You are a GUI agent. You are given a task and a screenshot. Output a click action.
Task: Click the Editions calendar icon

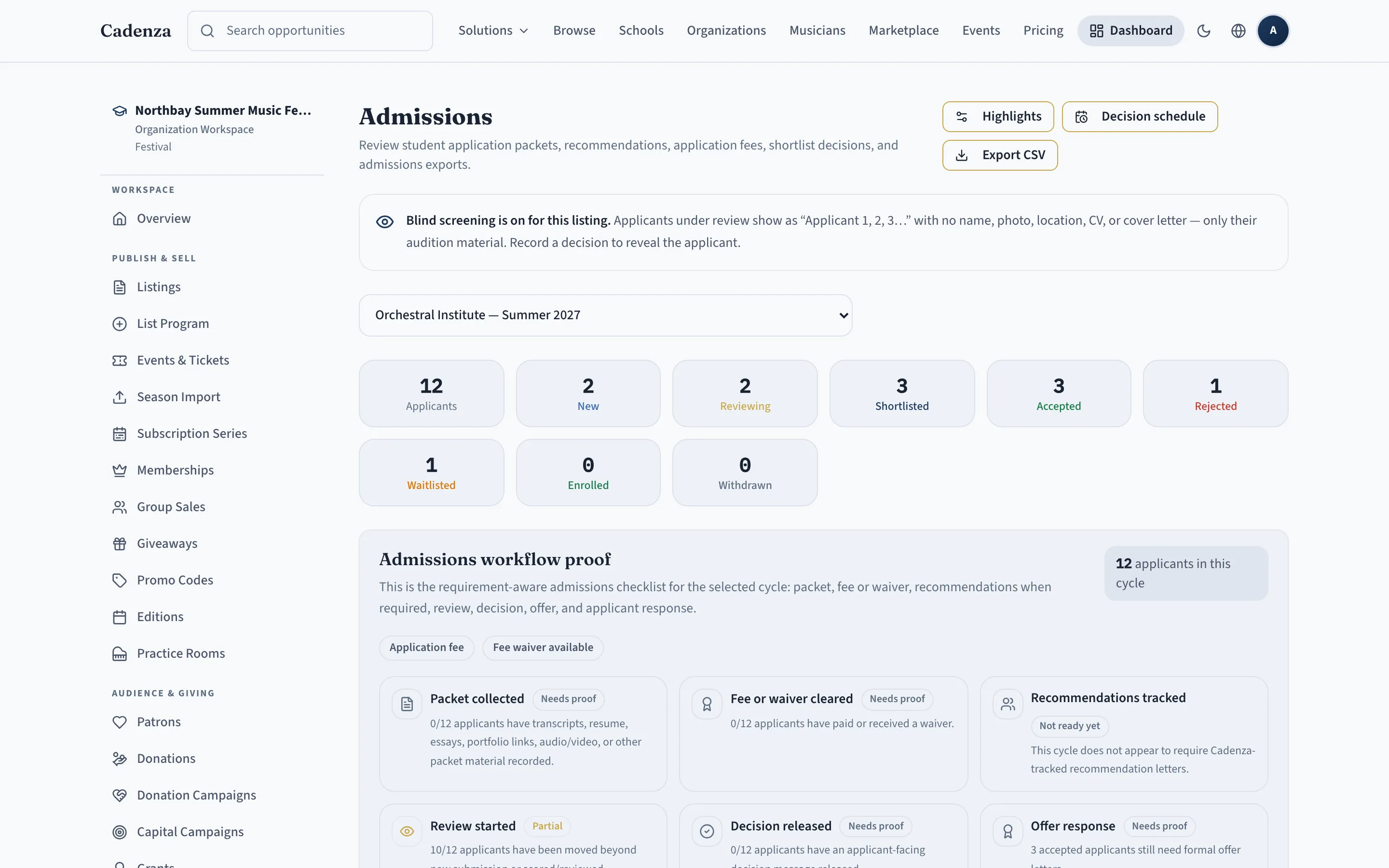pyautogui.click(x=120, y=617)
